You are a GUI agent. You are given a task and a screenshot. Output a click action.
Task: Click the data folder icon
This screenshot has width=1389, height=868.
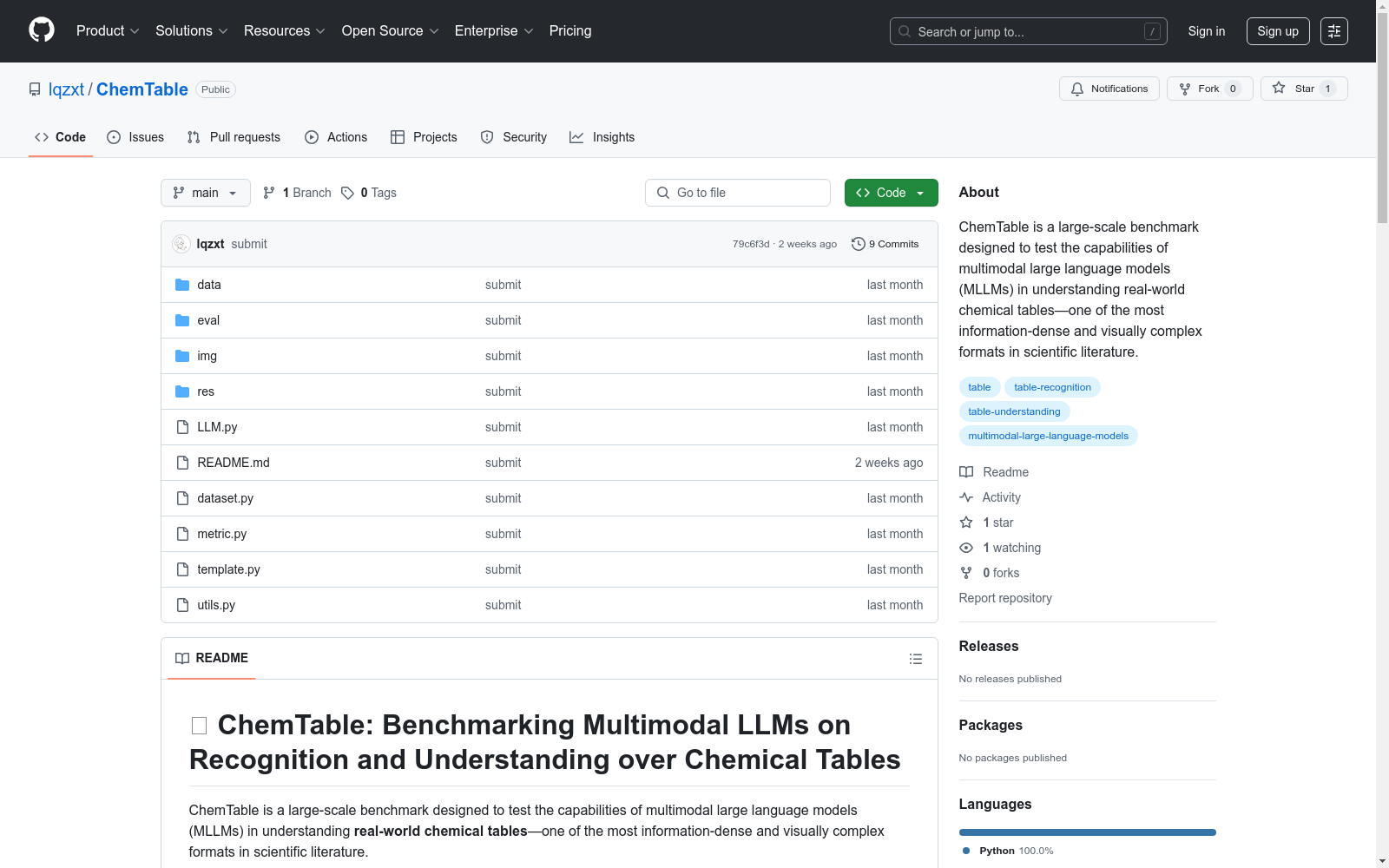coord(182,285)
